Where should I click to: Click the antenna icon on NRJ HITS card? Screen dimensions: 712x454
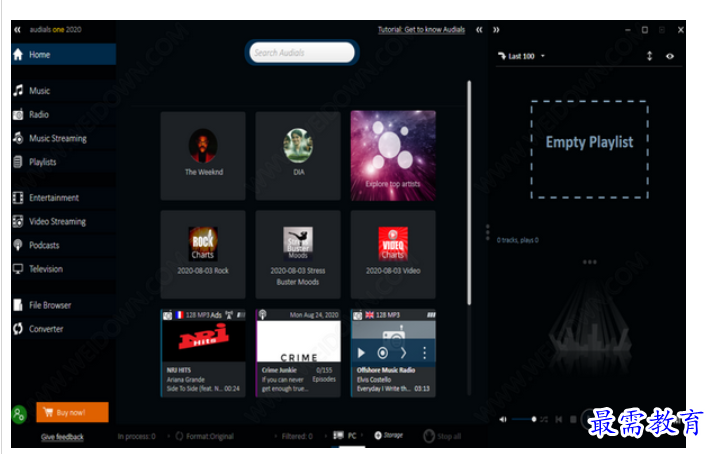229,315
